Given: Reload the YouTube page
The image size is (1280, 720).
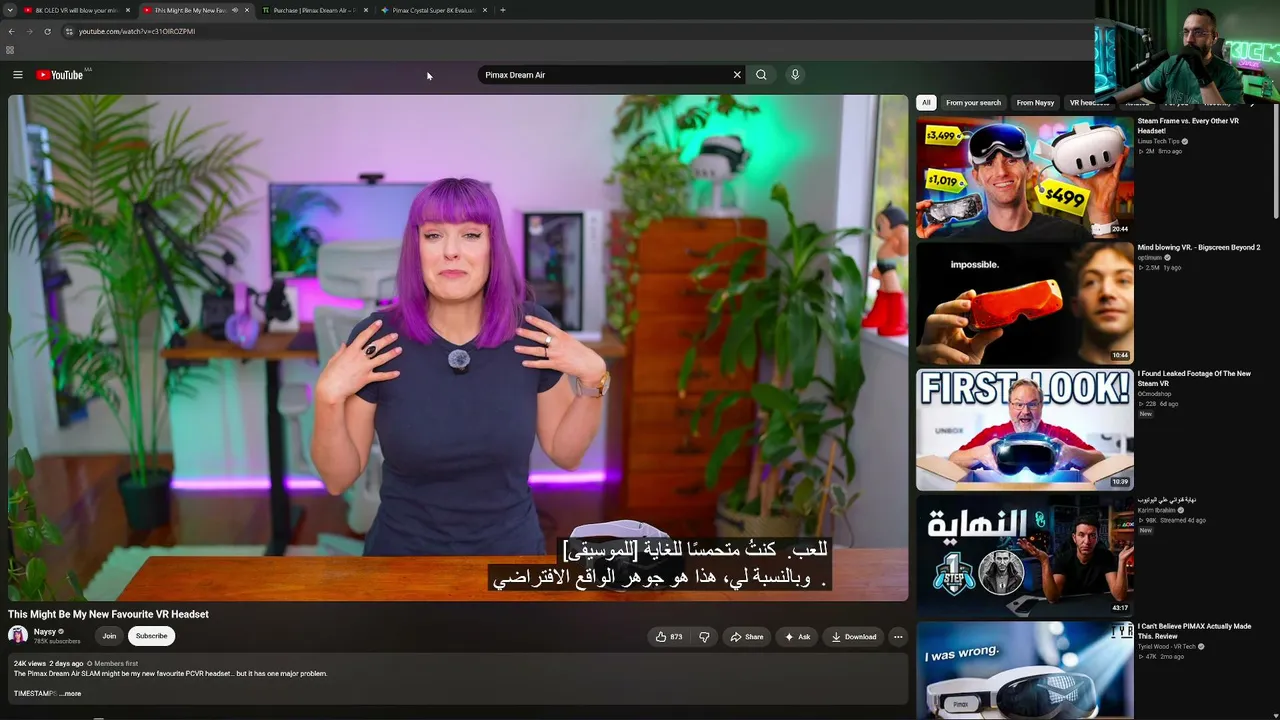Looking at the screenshot, I should coord(47,31).
